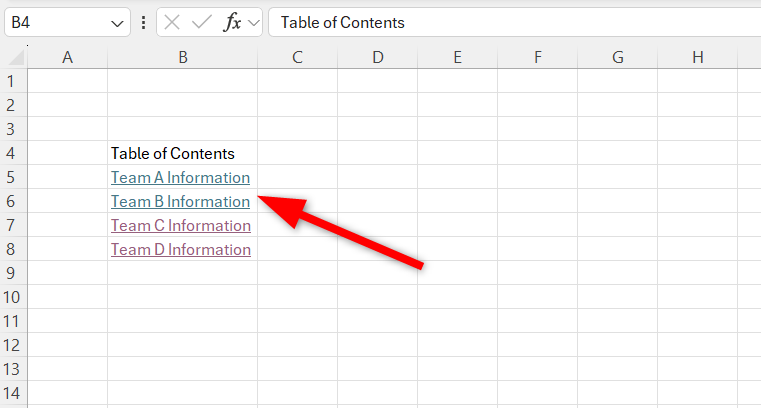Open the Insert Function fx dialog
Image resolution: width=761 pixels, height=408 pixels.
tap(232, 22)
